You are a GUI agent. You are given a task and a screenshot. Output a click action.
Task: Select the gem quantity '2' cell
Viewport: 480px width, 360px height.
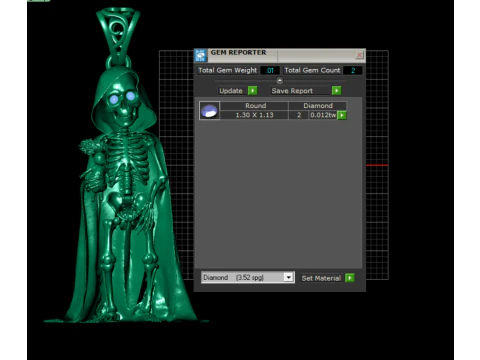[x=299, y=115]
